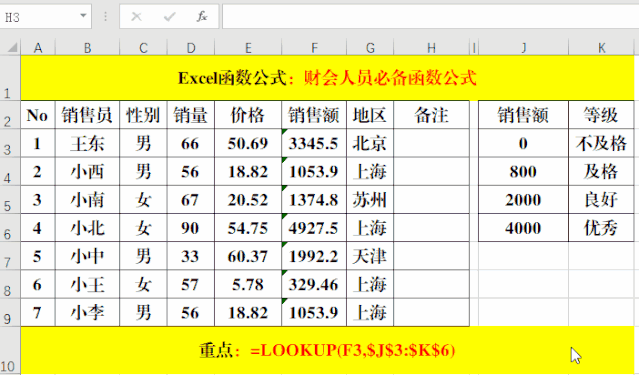
Task: Select row 6 header
Action: pyautogui.click(x=10, y=228)
